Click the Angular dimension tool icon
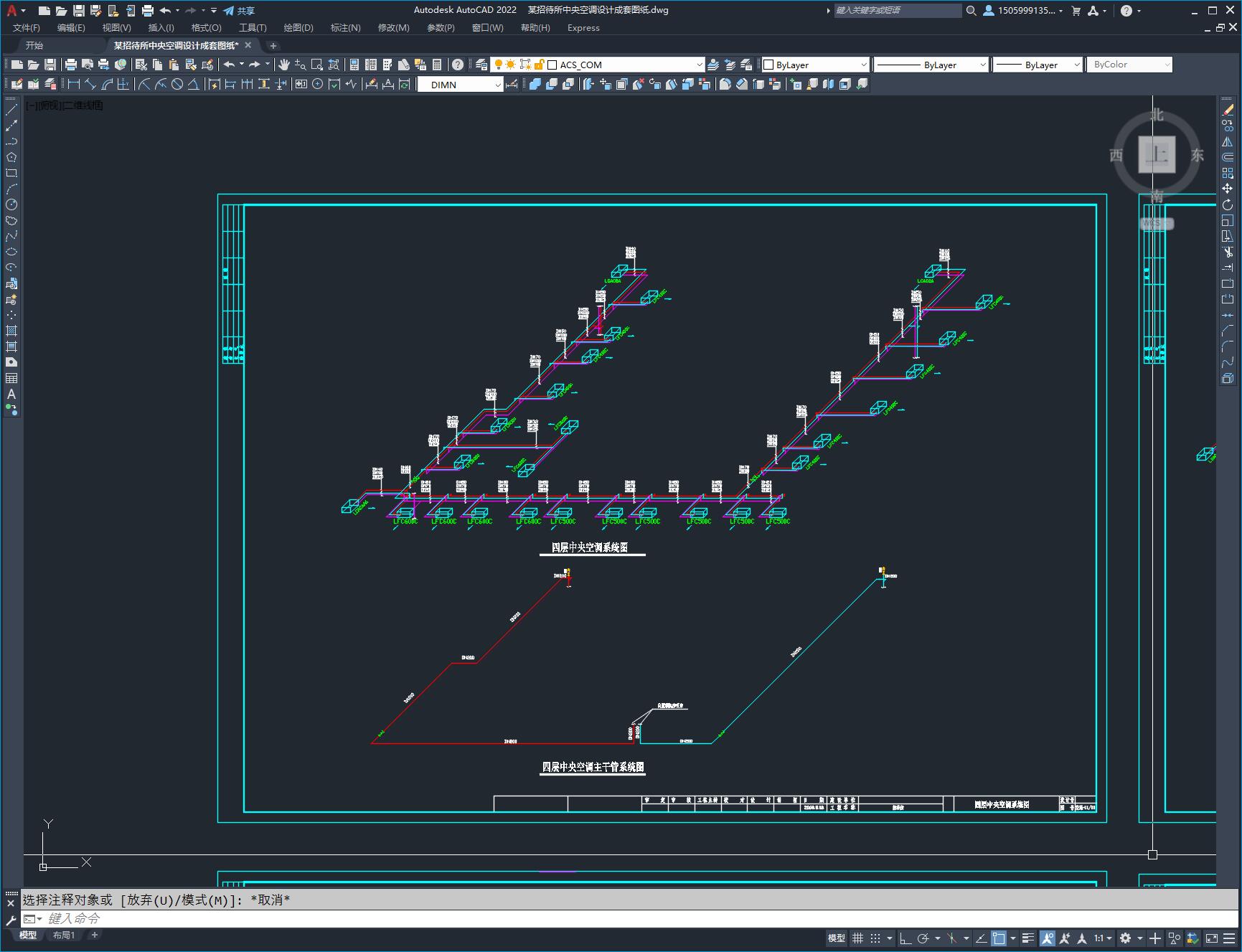1242x952 pixels. 194,84
